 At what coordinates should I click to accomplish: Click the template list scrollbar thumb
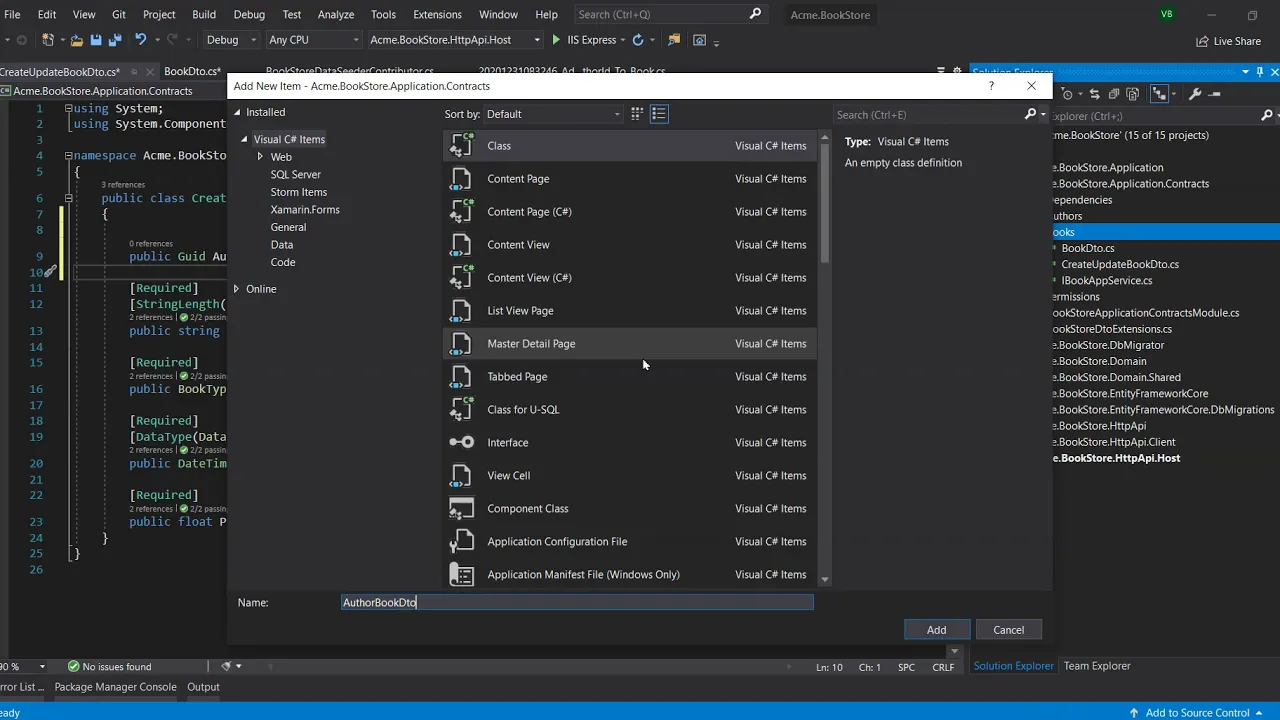825,204
